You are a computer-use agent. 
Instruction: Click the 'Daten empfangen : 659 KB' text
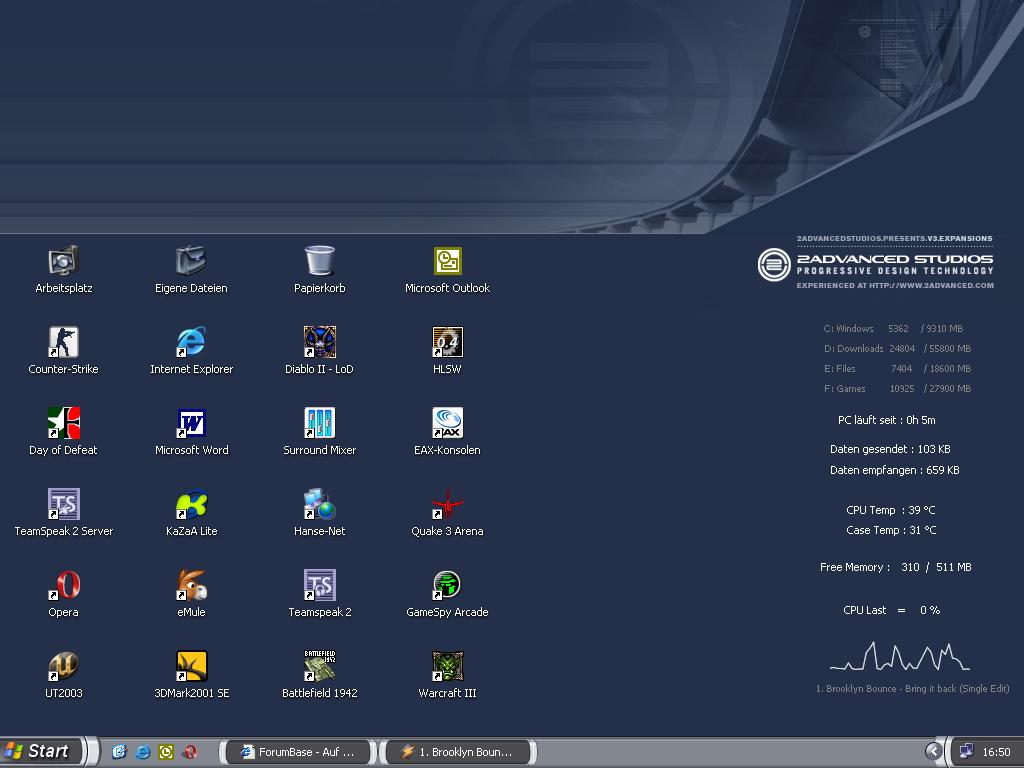[895, 470]
